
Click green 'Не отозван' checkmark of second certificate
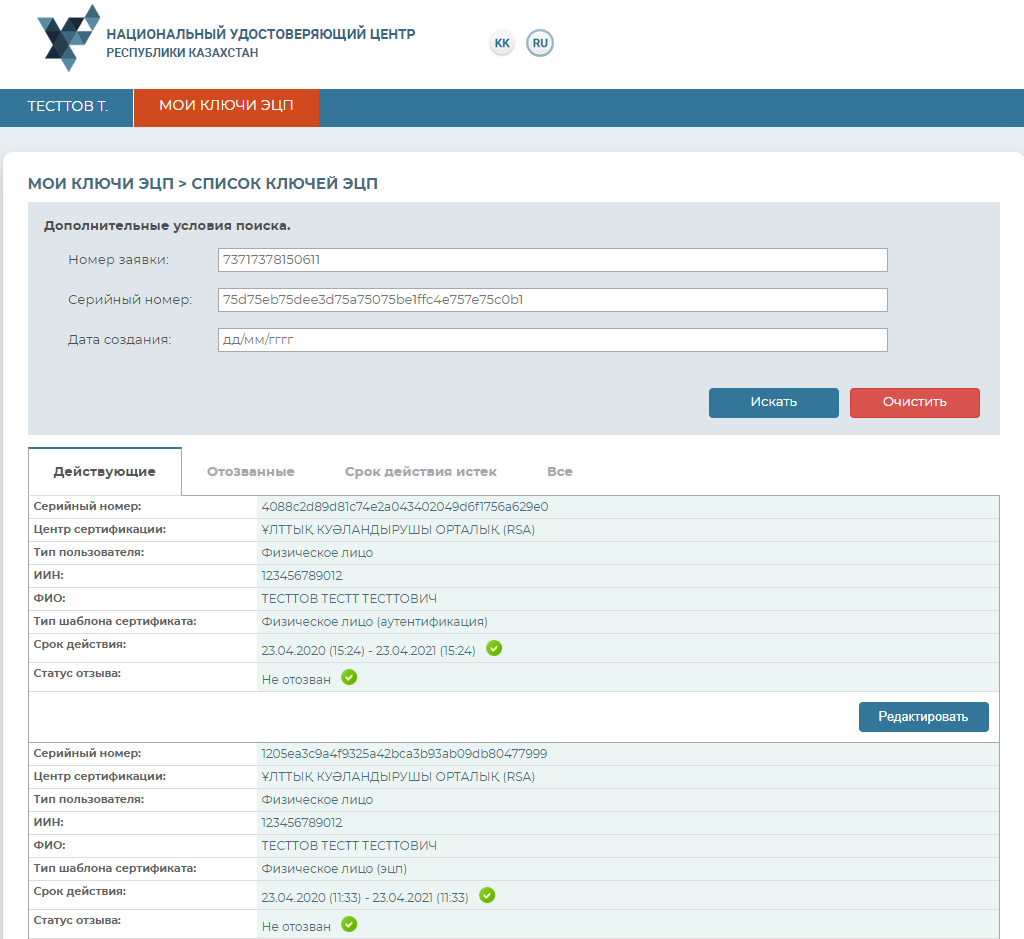pos(349,924)
